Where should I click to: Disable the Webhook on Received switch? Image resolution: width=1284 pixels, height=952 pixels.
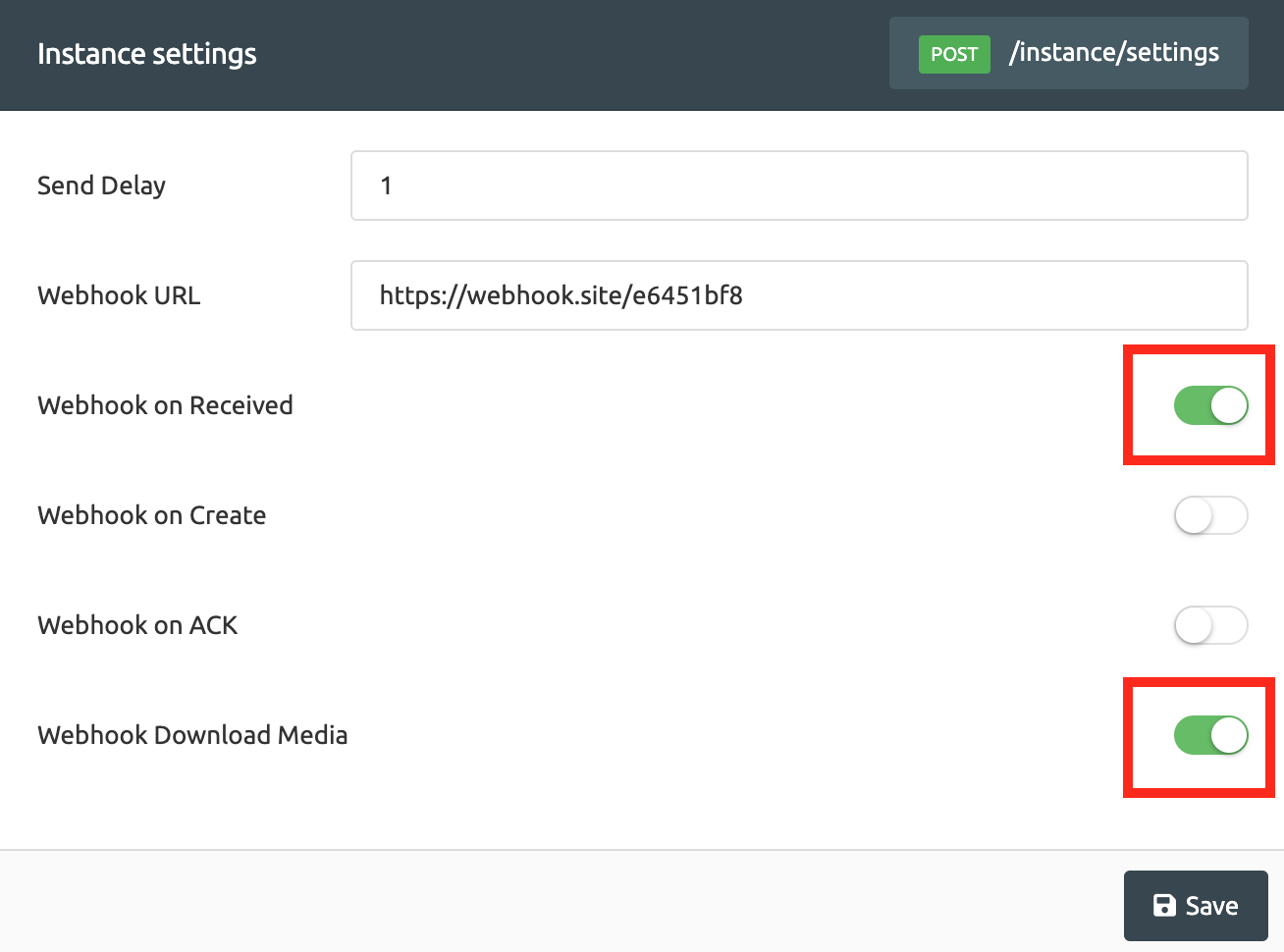pos(1210,404)
